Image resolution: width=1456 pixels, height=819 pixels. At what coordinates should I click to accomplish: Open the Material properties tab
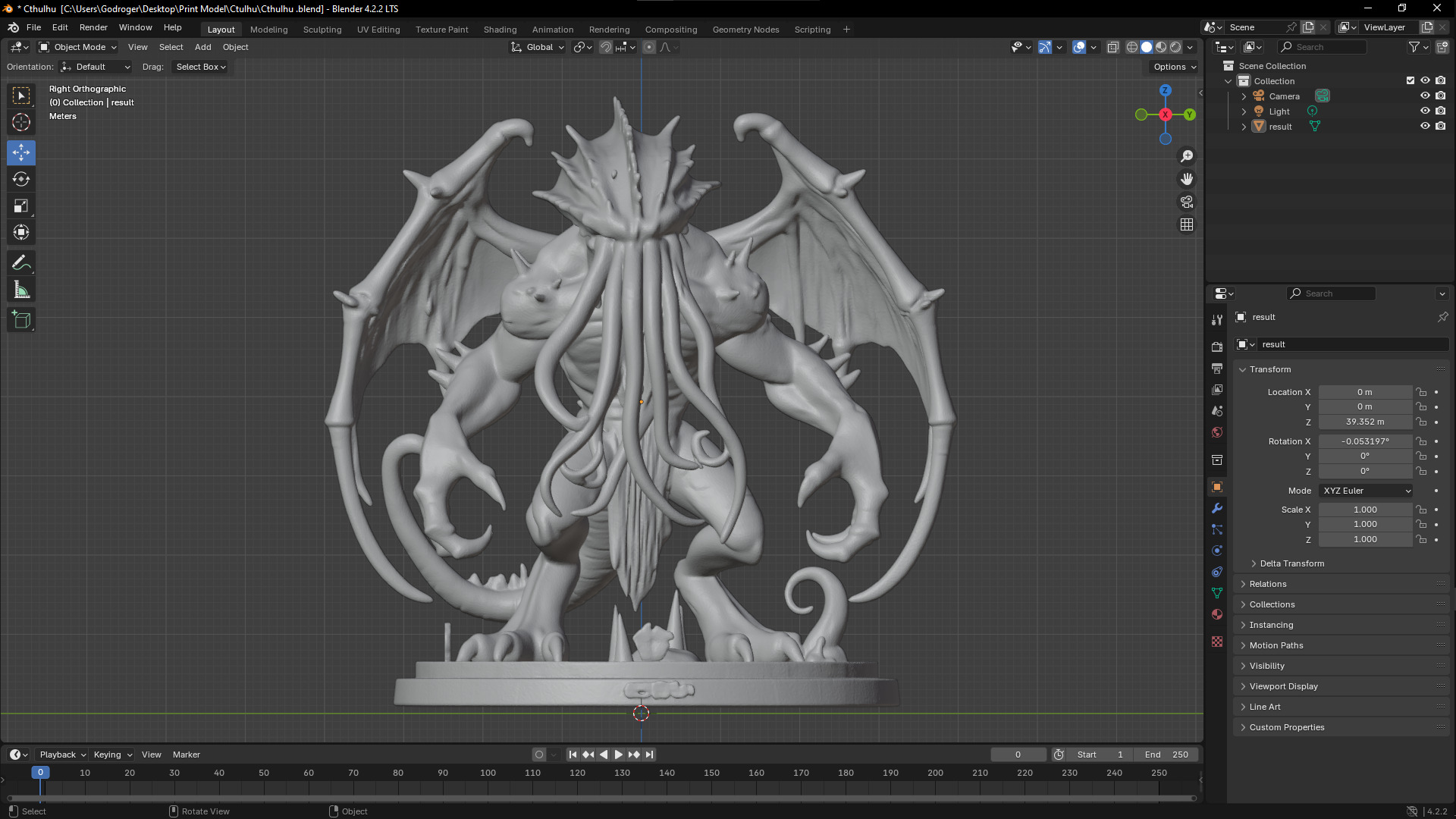1217,614
